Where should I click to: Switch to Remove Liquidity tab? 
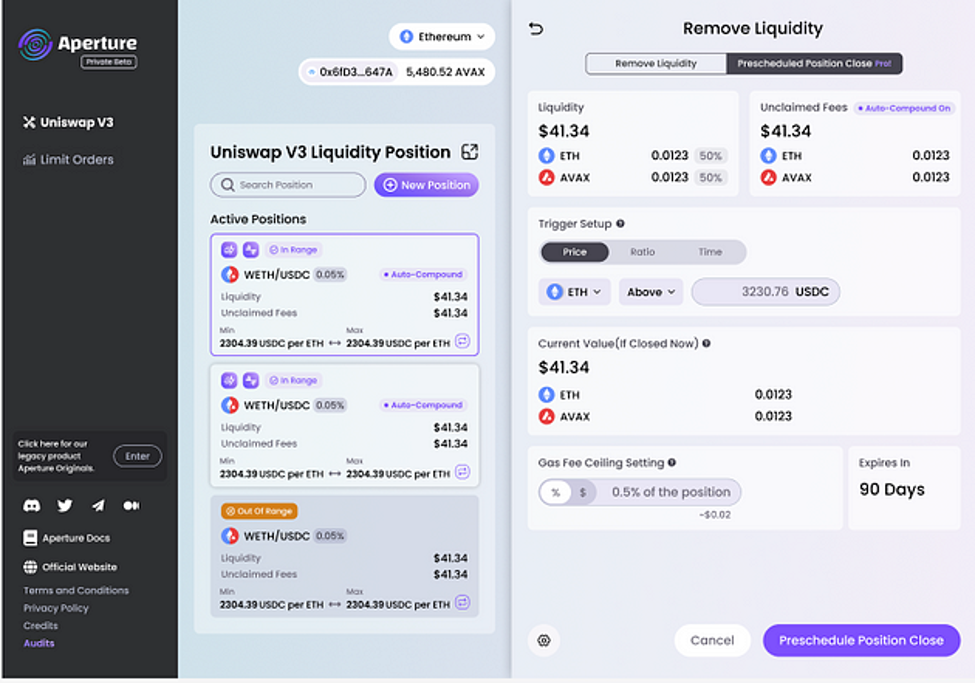[x=655, y=64]
